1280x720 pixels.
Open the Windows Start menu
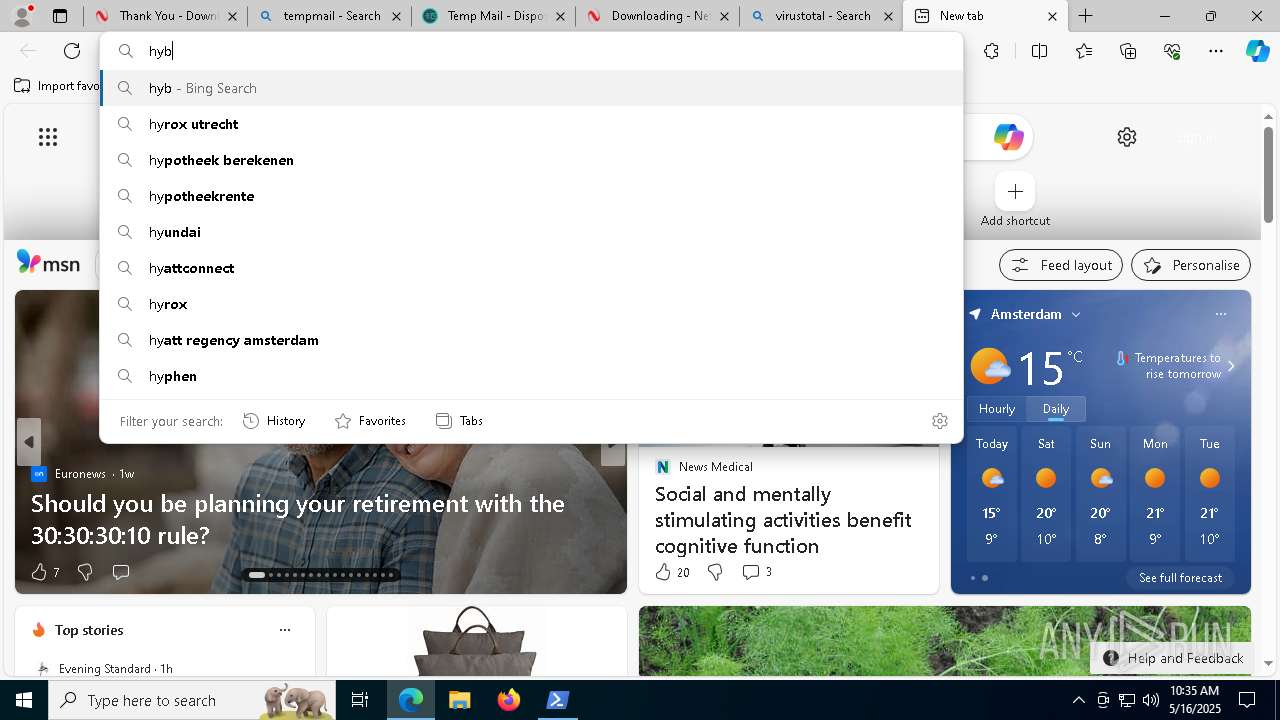click(x=24, y=700)
